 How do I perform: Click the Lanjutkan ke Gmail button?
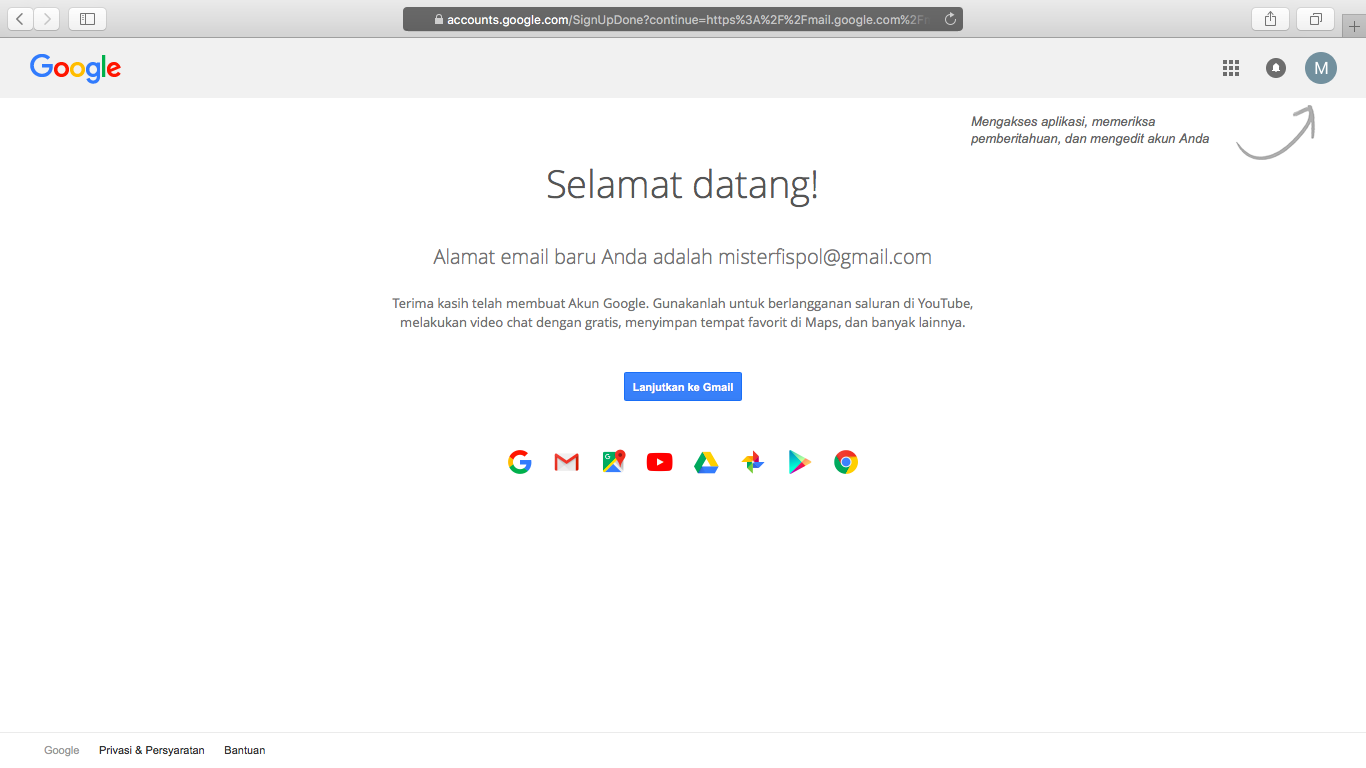click(683, 387)
